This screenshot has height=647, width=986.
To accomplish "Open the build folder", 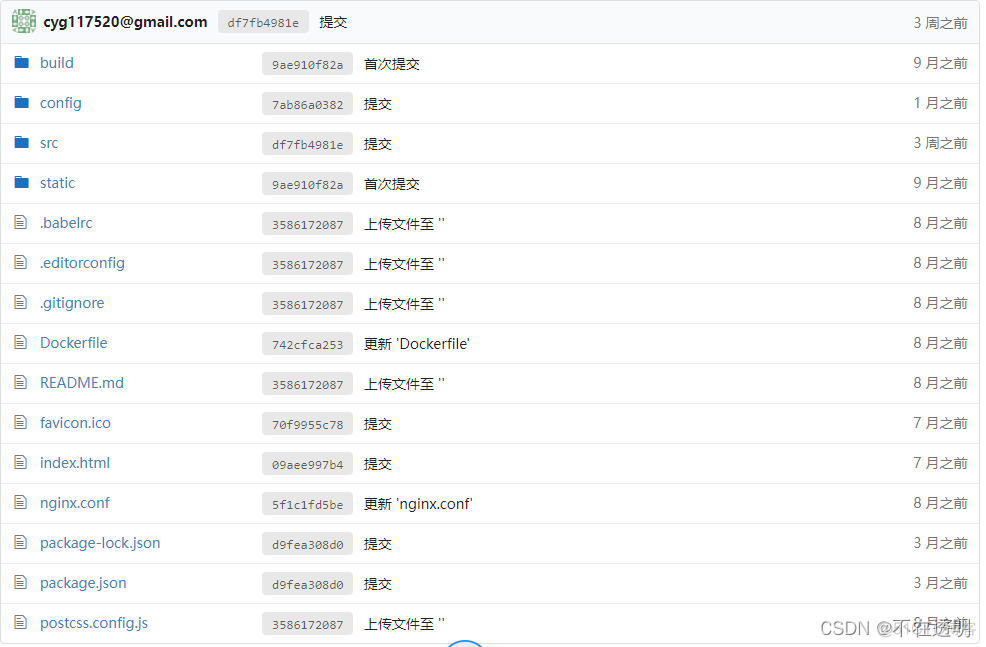I will [x=57, y=63].
